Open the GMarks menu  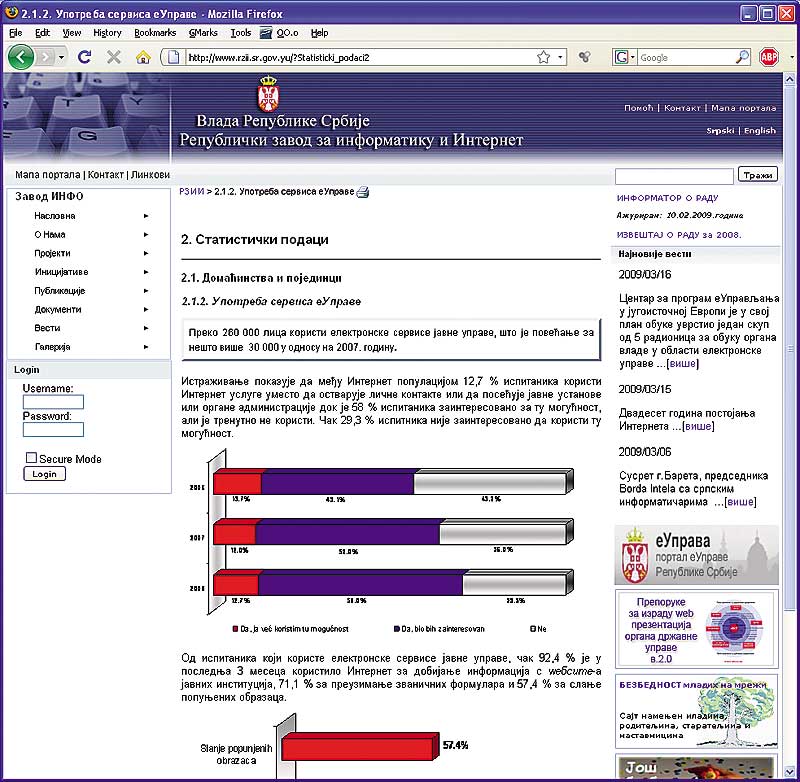tap(203, 33)
